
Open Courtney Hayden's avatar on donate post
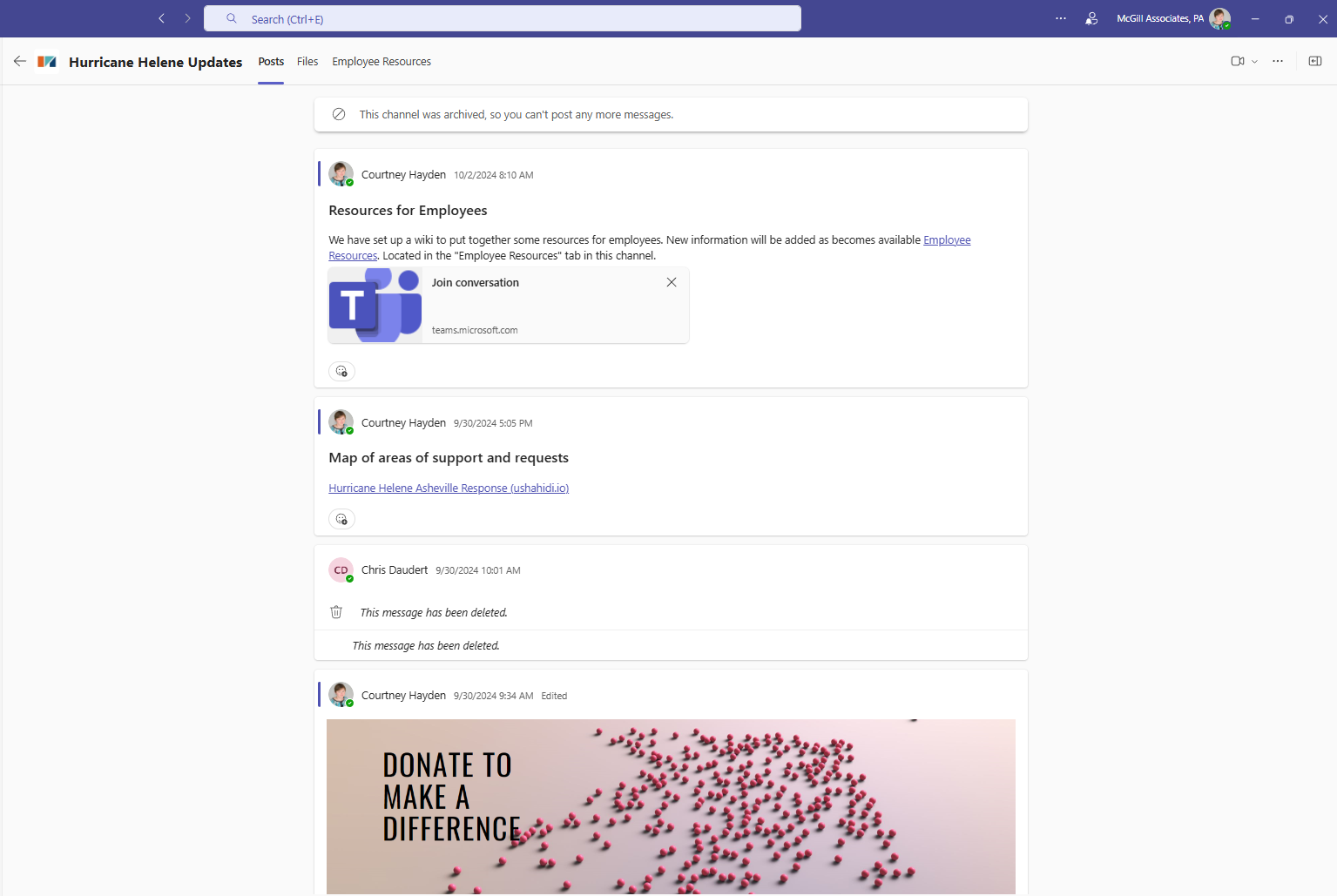(x=341, y=695)
